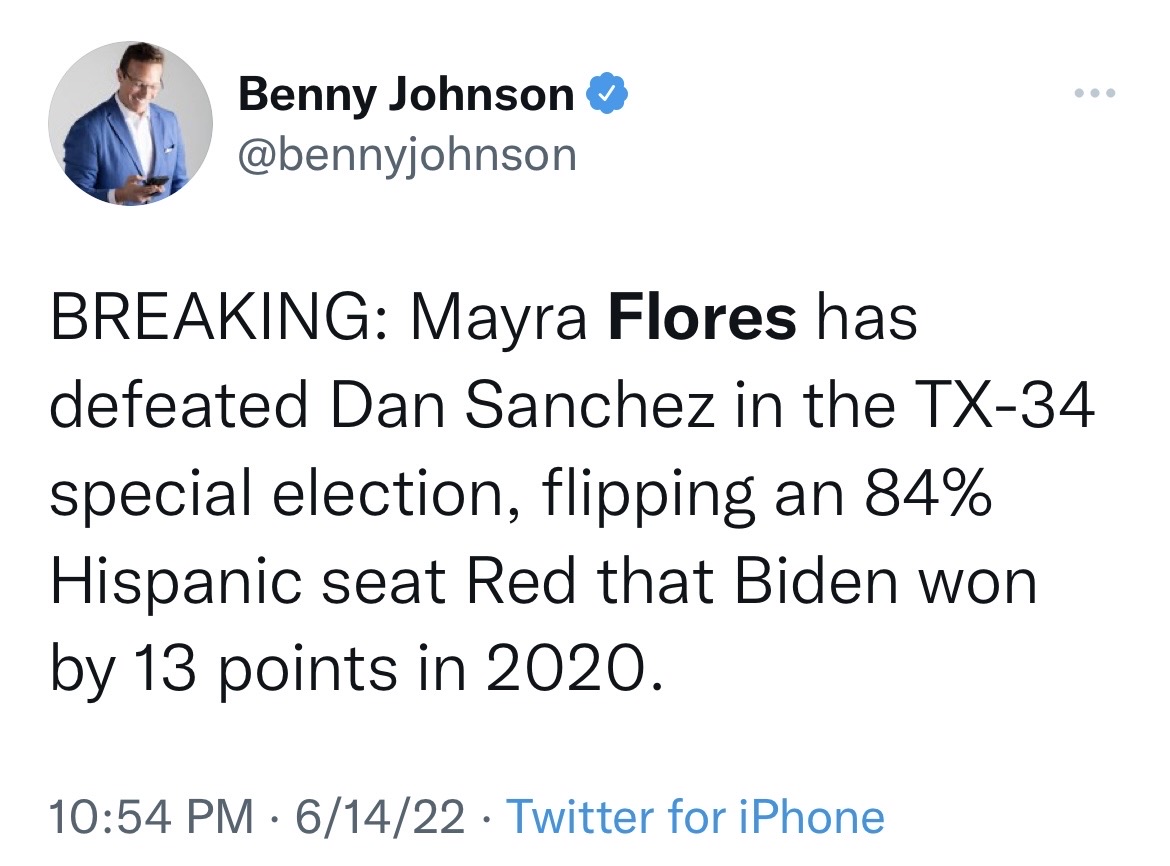1170x866 pixels.
Task: Click the 84% figure in the tweet
Action: (x=929, y=492)
